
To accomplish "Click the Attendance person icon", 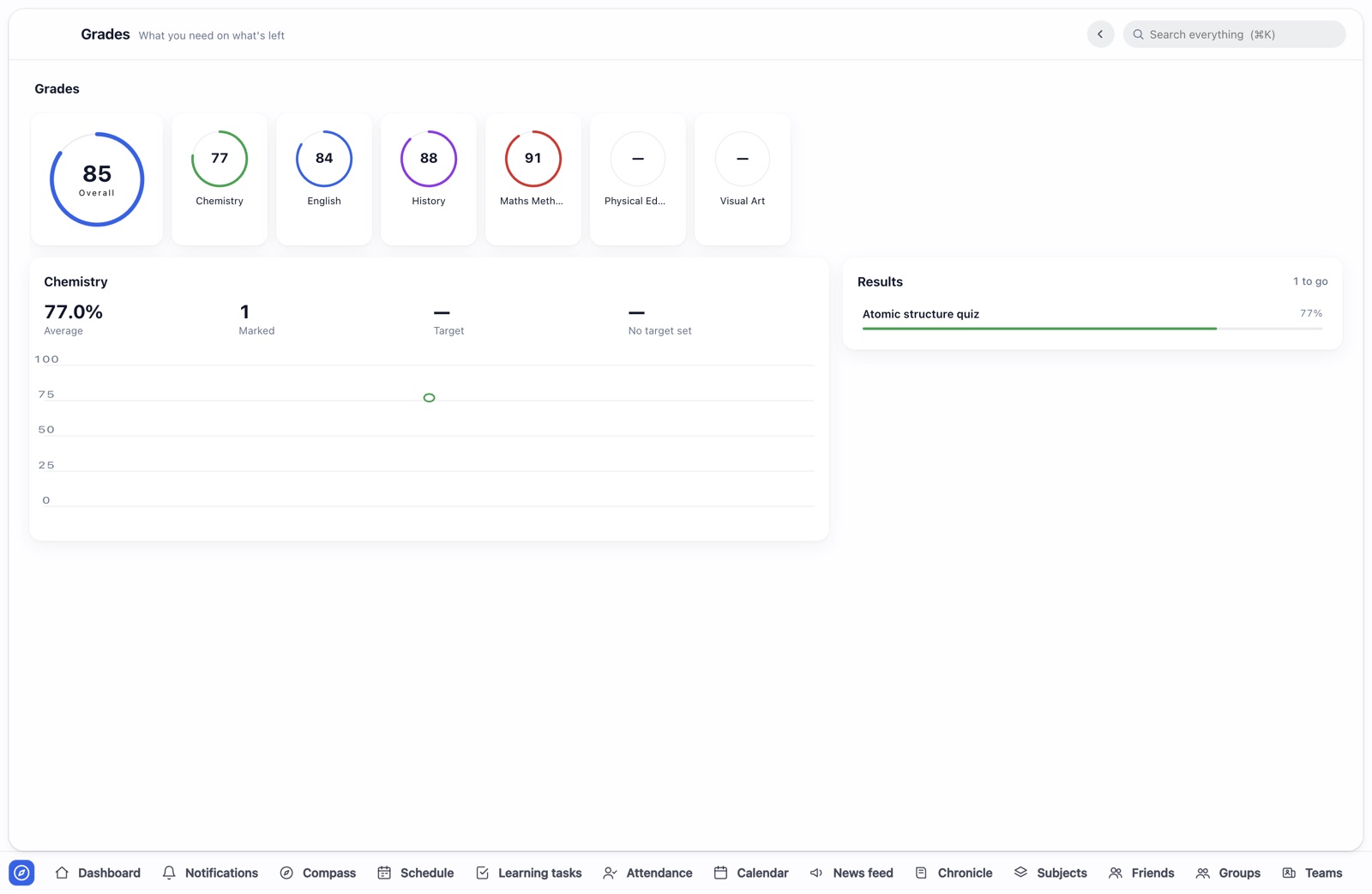I will (610, 873).
